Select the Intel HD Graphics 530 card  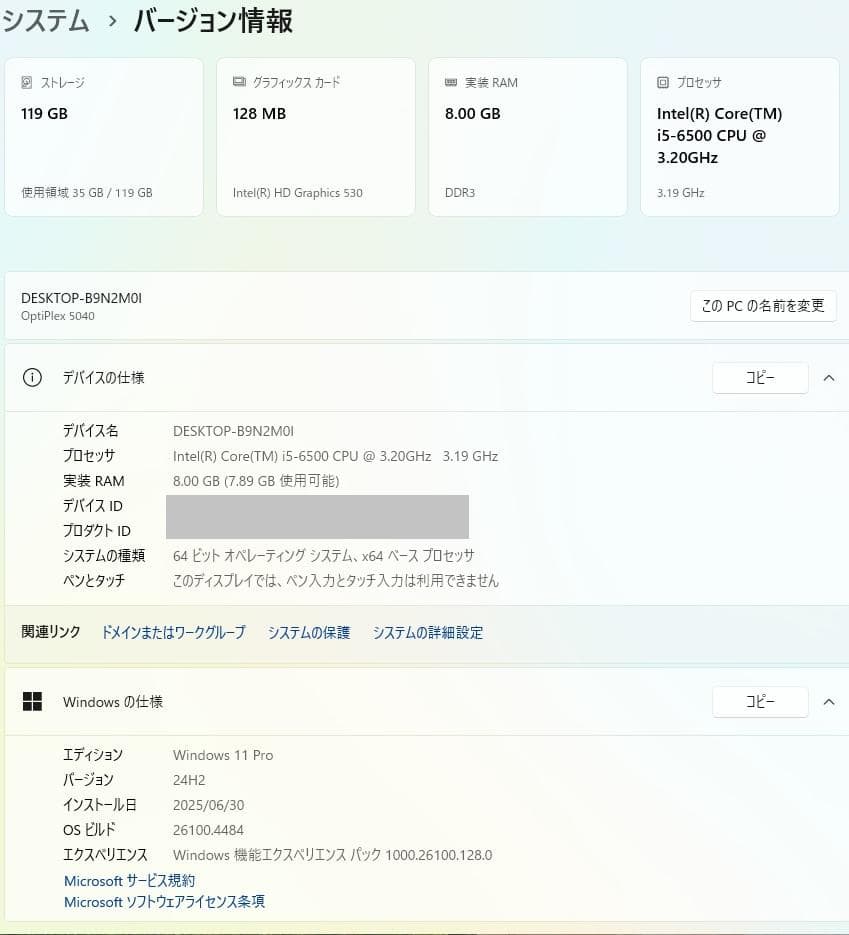[x=316, y=137]
